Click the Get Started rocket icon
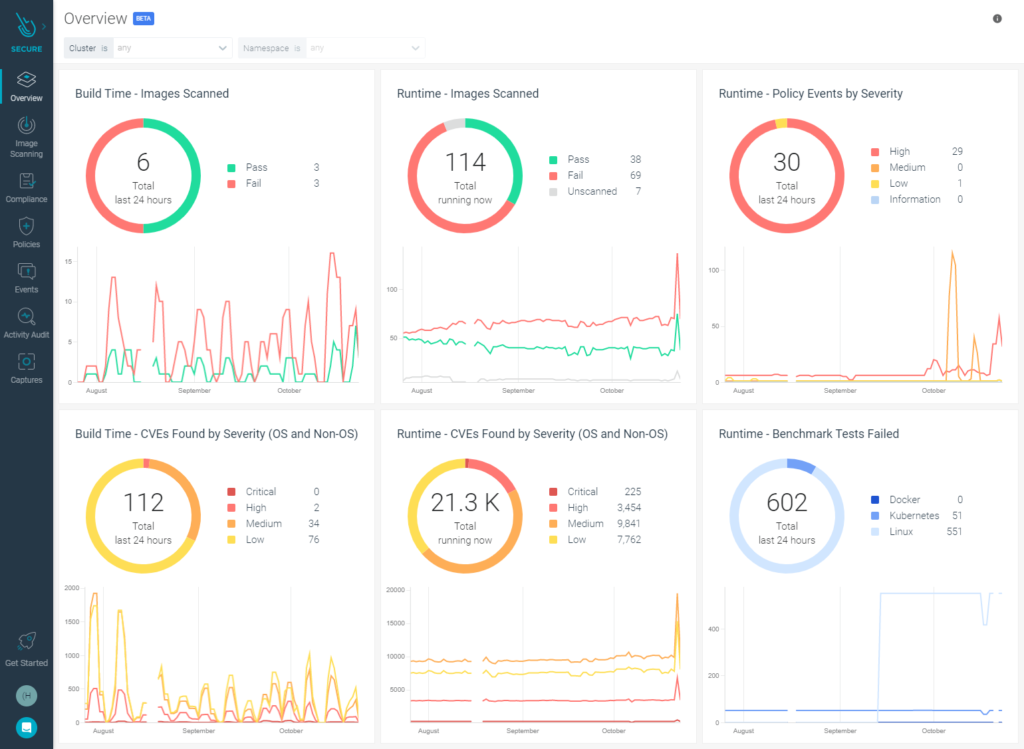The image size is (1024, 749). point(26,642)
